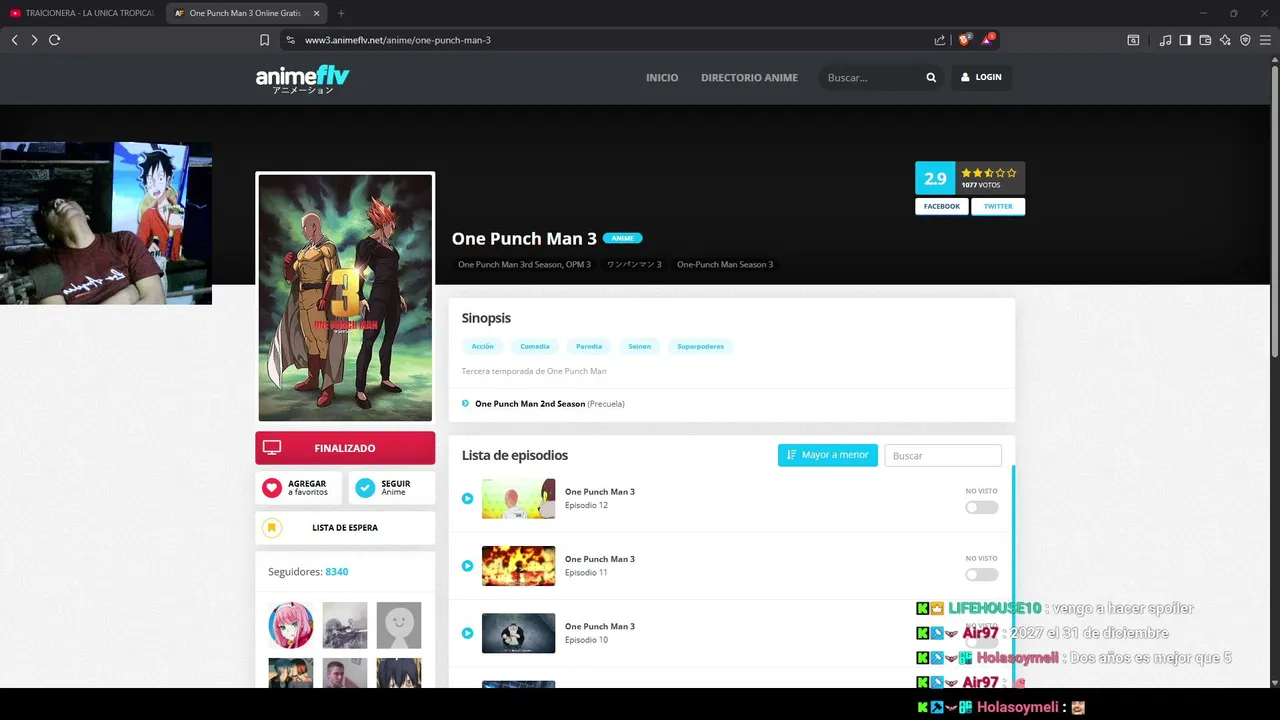Image resolution: width=1280 pixels, height=720 pixels.
Task: Open the Episodio 12 thumbnail
Action: click(x=518, y=498)
